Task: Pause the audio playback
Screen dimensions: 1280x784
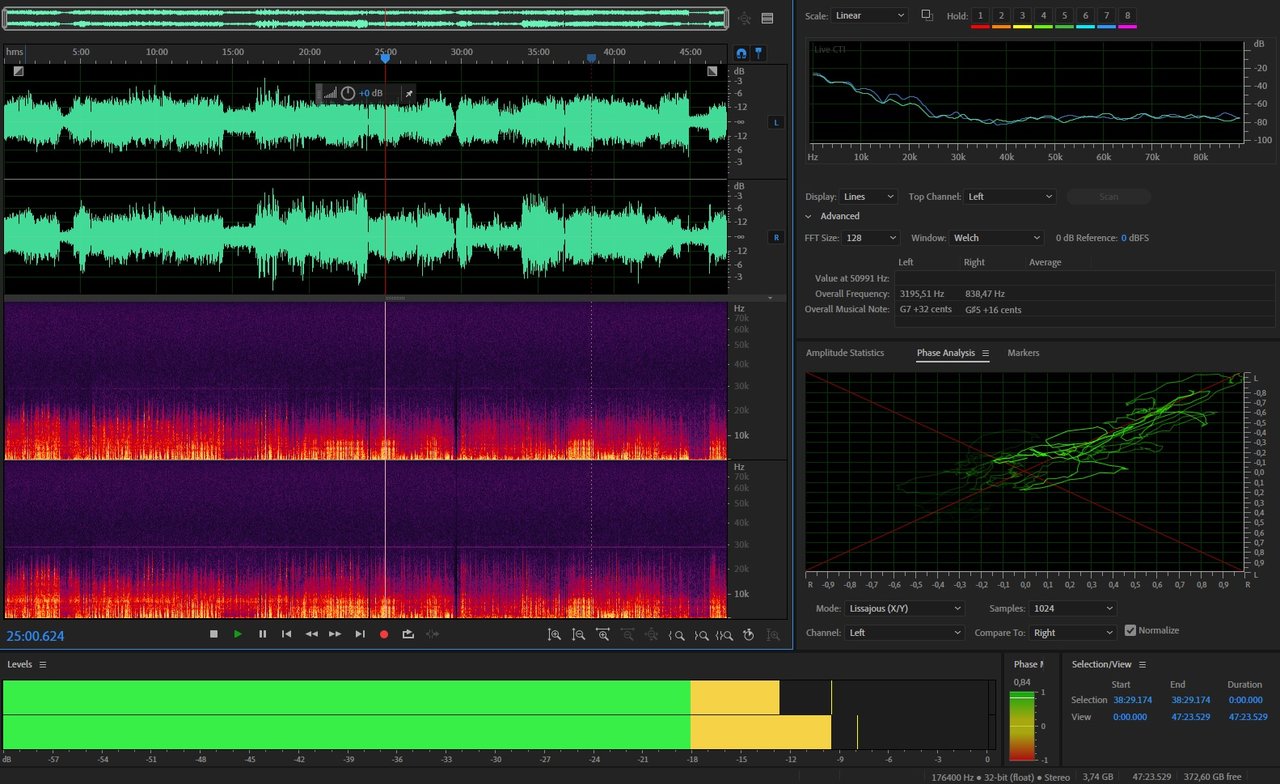Action: click(262, 634)
